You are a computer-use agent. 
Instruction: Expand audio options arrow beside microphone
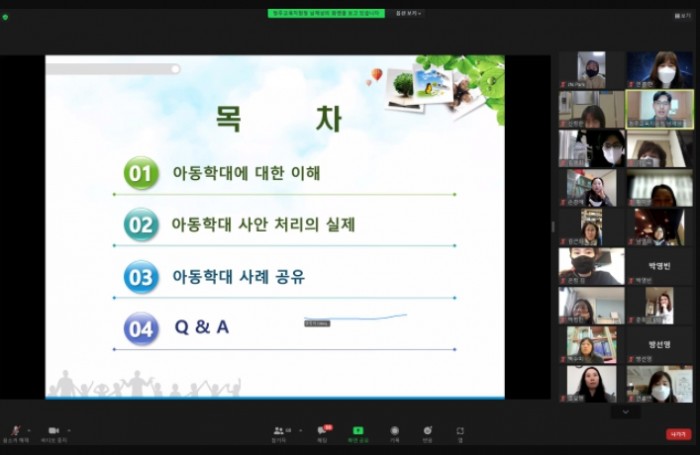(28, 430)
